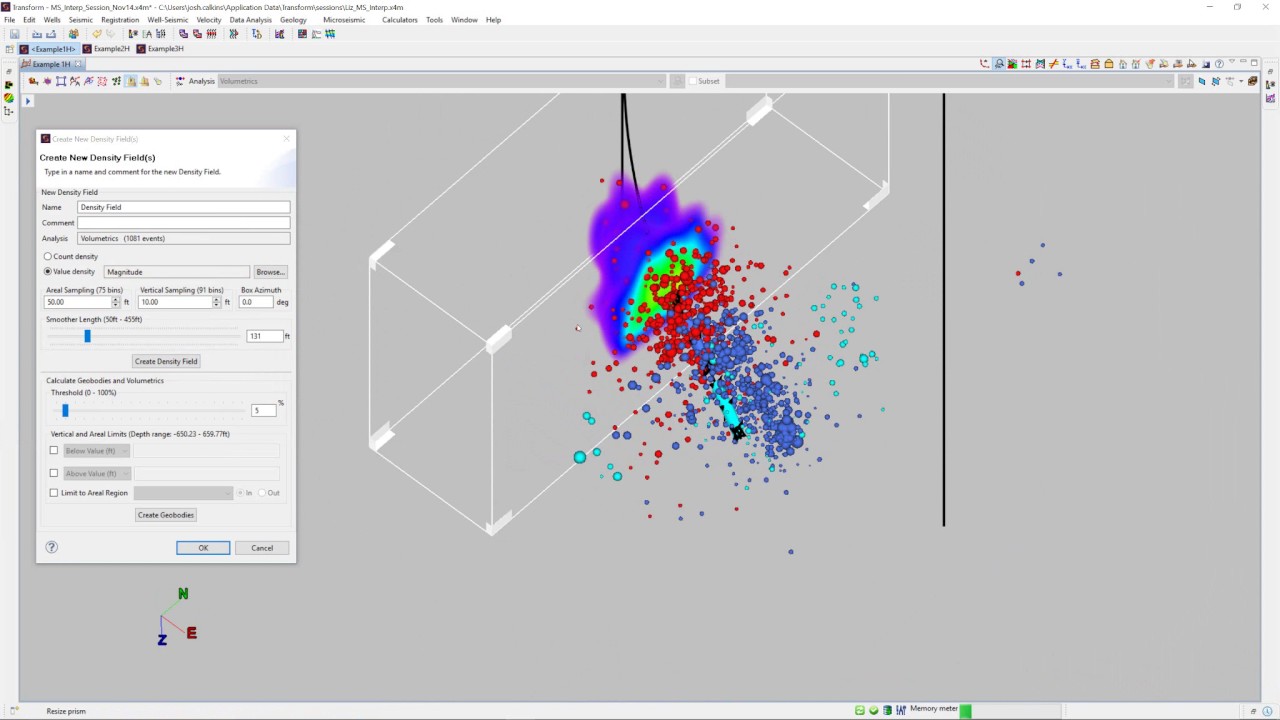Screen dimensions: 1280x720
Task: Click the help icon at bottom-right status bar
Action: 1267,711
